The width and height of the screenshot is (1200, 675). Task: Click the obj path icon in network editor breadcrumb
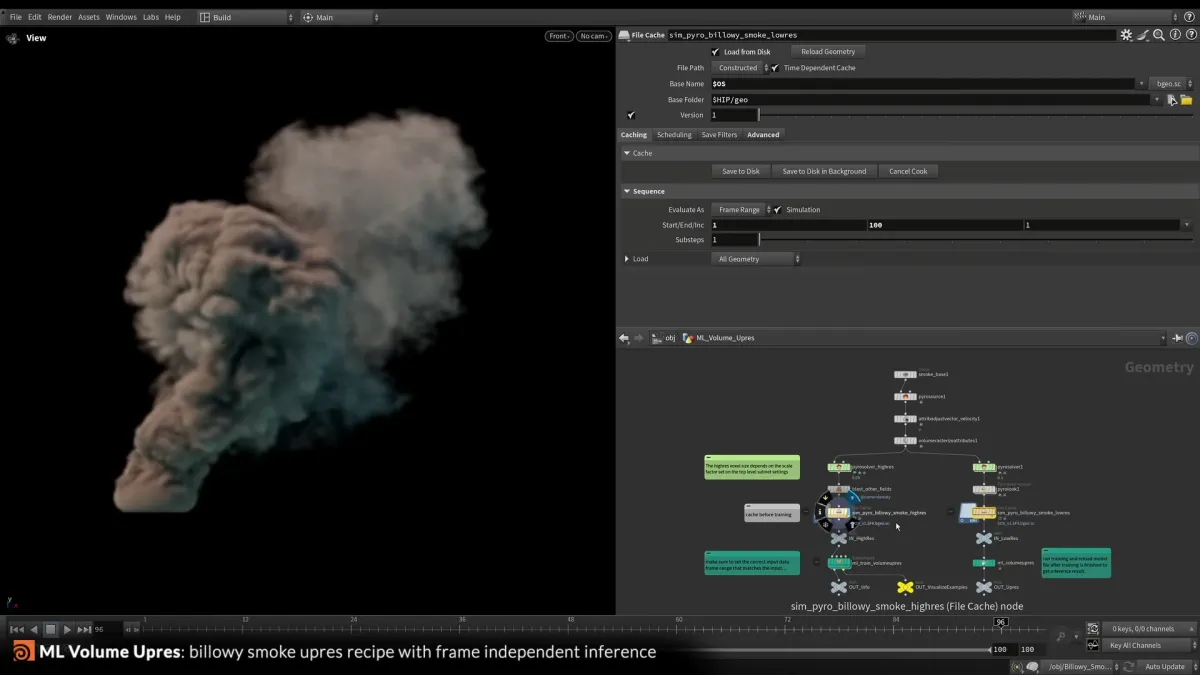pos(657,338)
